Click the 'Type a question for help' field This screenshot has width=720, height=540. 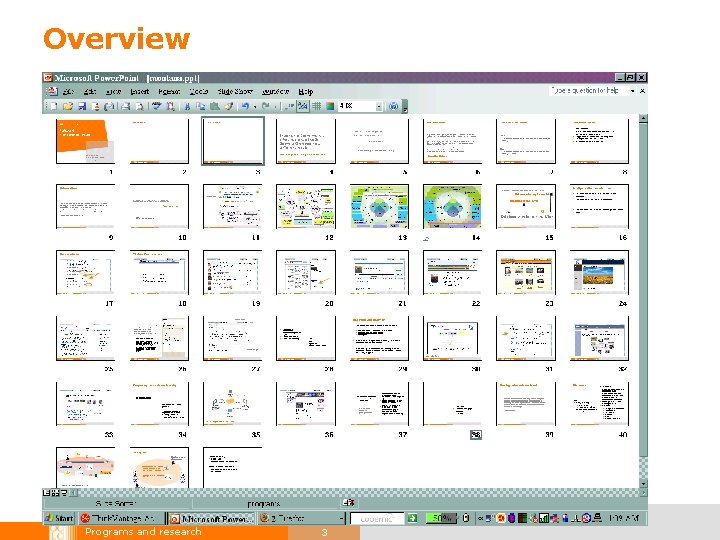(x=589, y=91)
